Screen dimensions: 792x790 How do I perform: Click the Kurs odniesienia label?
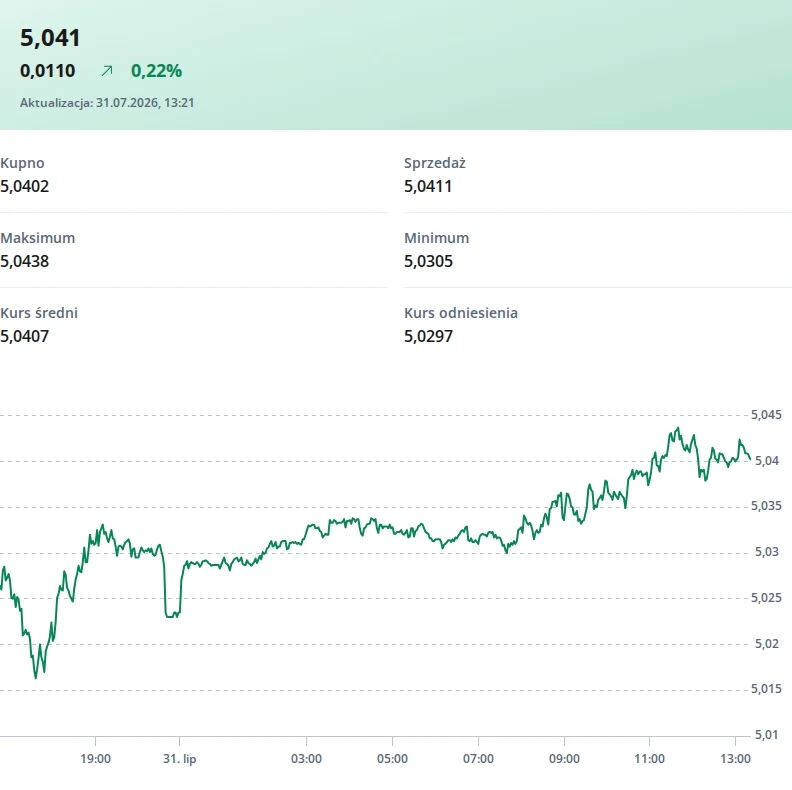[x=461, y=313]
